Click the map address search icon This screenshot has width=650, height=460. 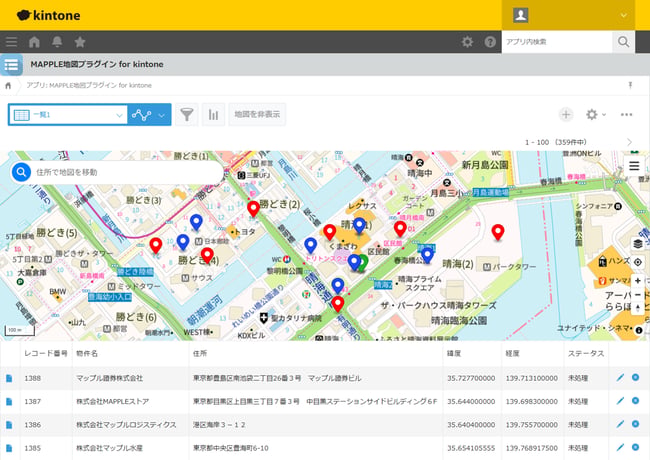pos(21,172)
